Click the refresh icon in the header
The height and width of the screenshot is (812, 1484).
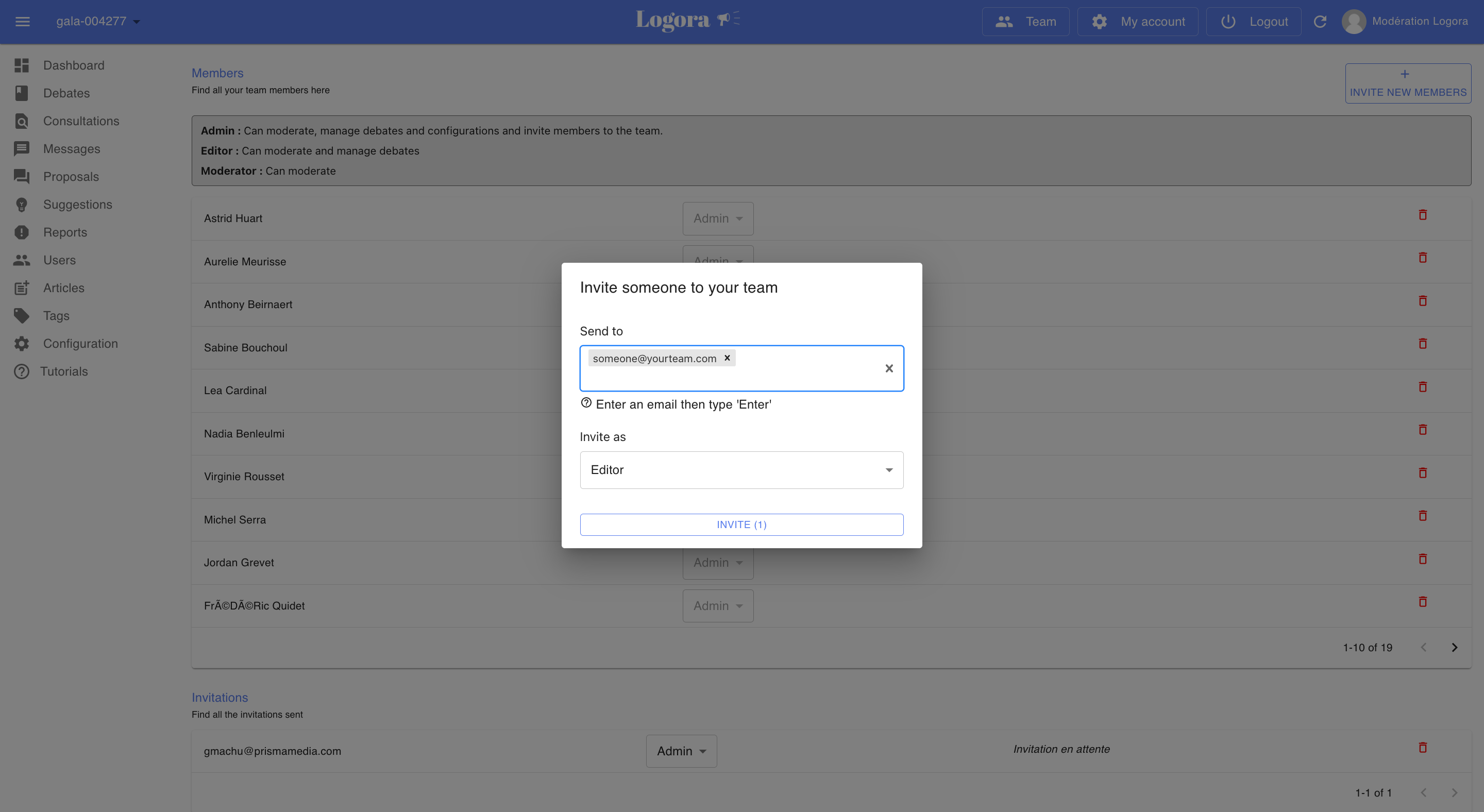click(x=1320, y=22)
